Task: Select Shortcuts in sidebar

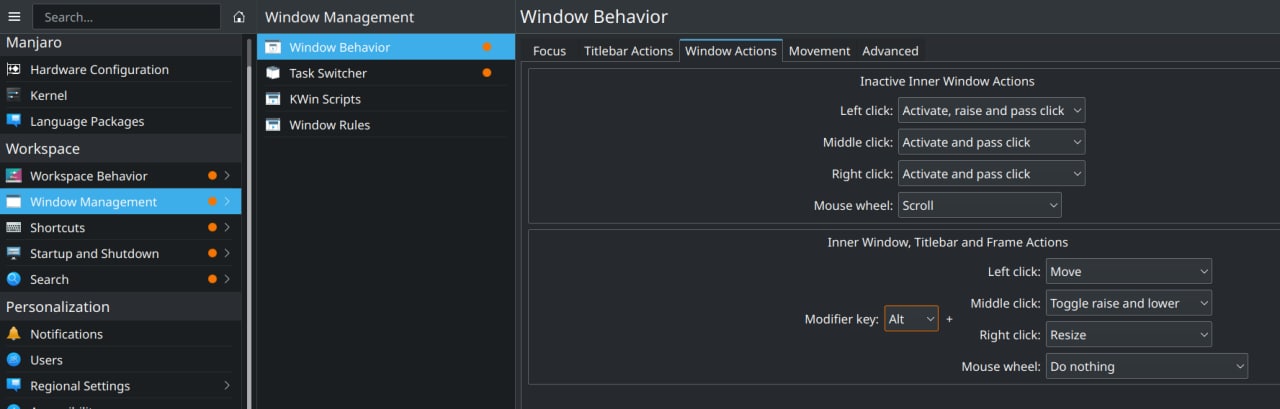Action: tap(121, 228)
